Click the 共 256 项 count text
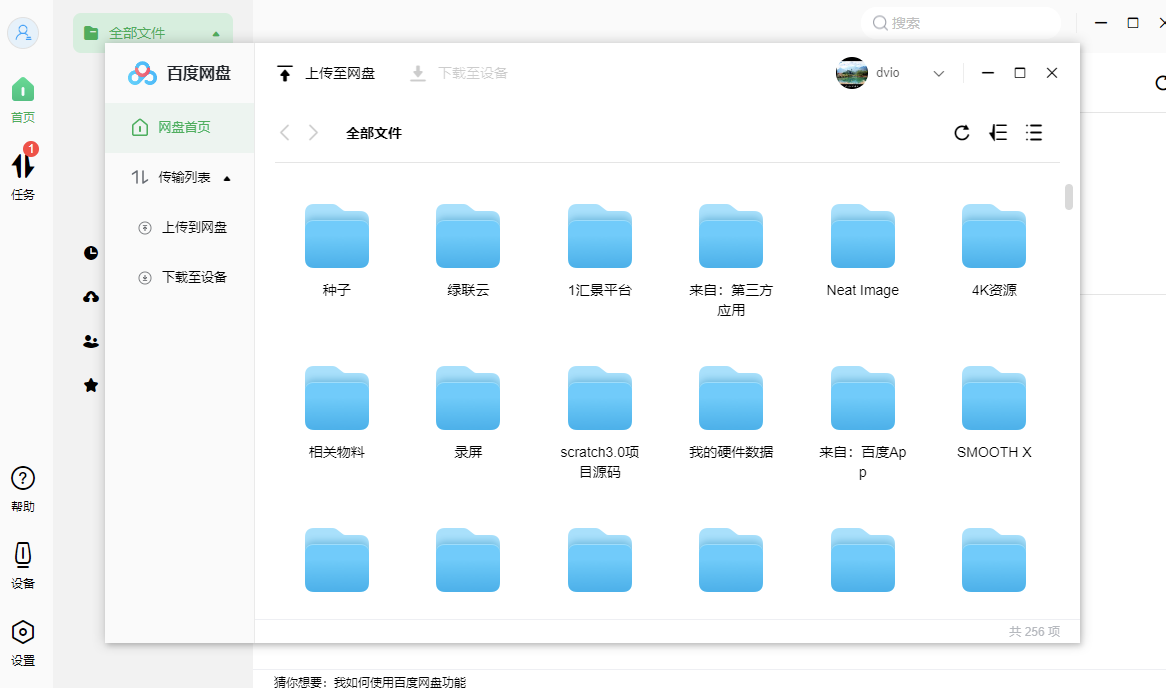 [x=1034, y=631]
